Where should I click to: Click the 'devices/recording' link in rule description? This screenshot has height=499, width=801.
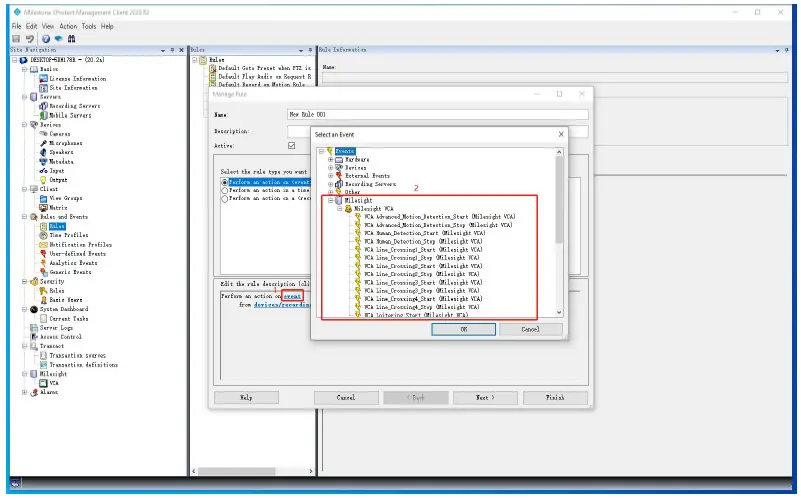tap(281, 305)
